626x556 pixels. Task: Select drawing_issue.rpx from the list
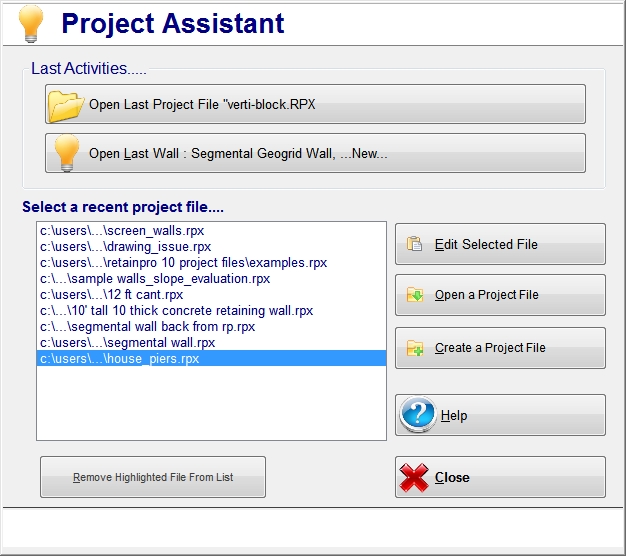(125, 247)
